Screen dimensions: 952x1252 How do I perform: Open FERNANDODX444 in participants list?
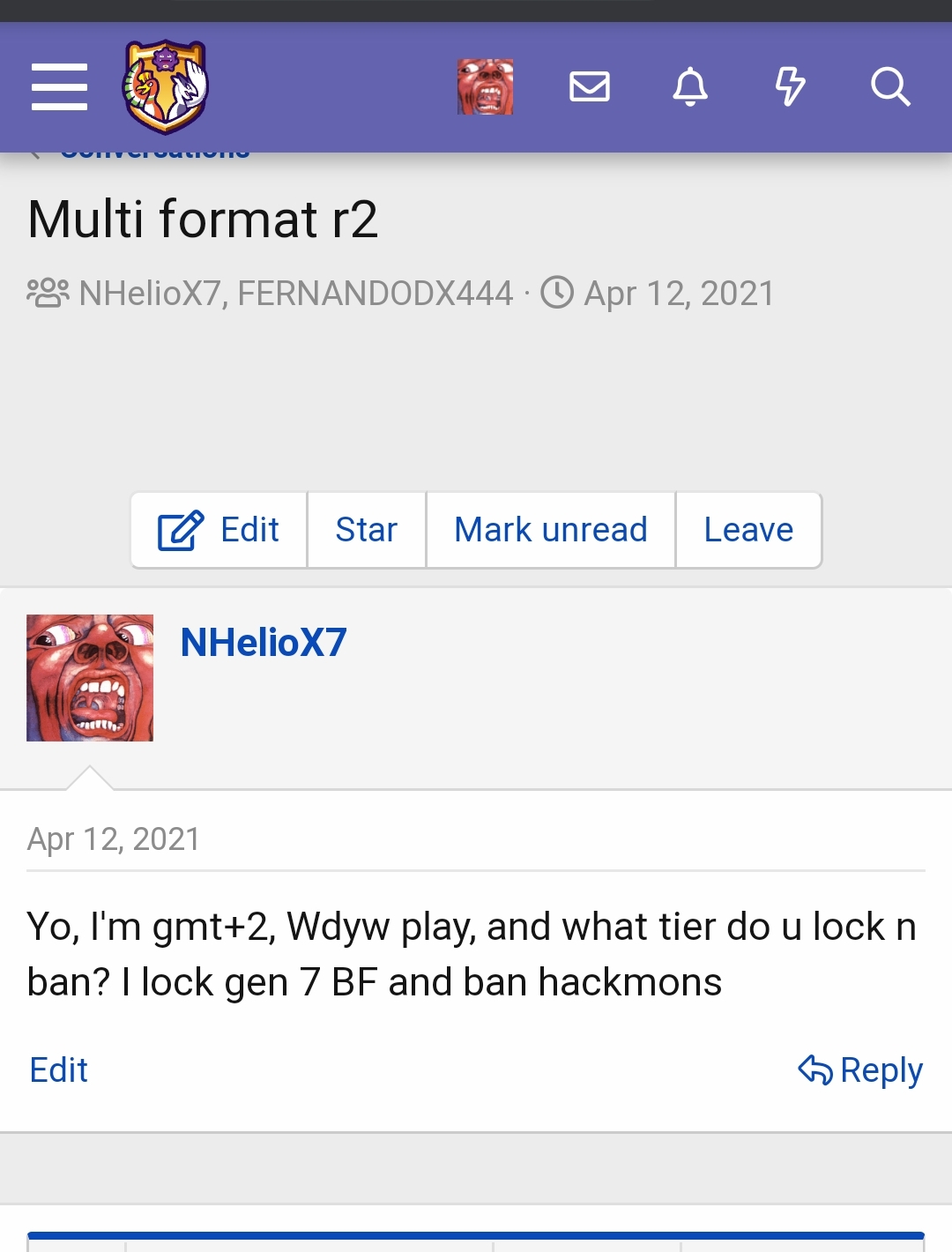pyautogui.click(x=376, y=294)
